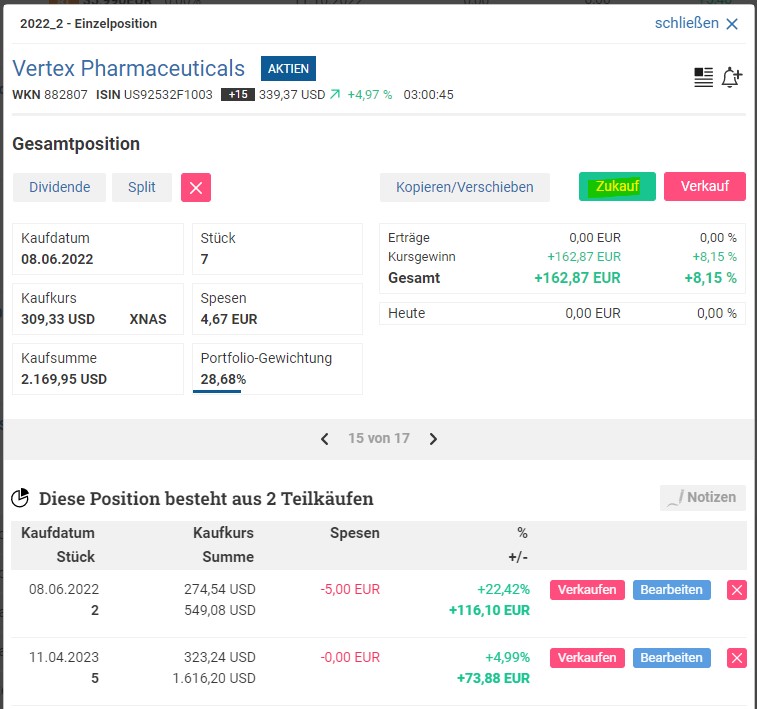Image resolution: width=757 pixels, height=709 pixels.
Task: Click the green Zukauf button
Action: pyautogui.click(x=617, y=186)
